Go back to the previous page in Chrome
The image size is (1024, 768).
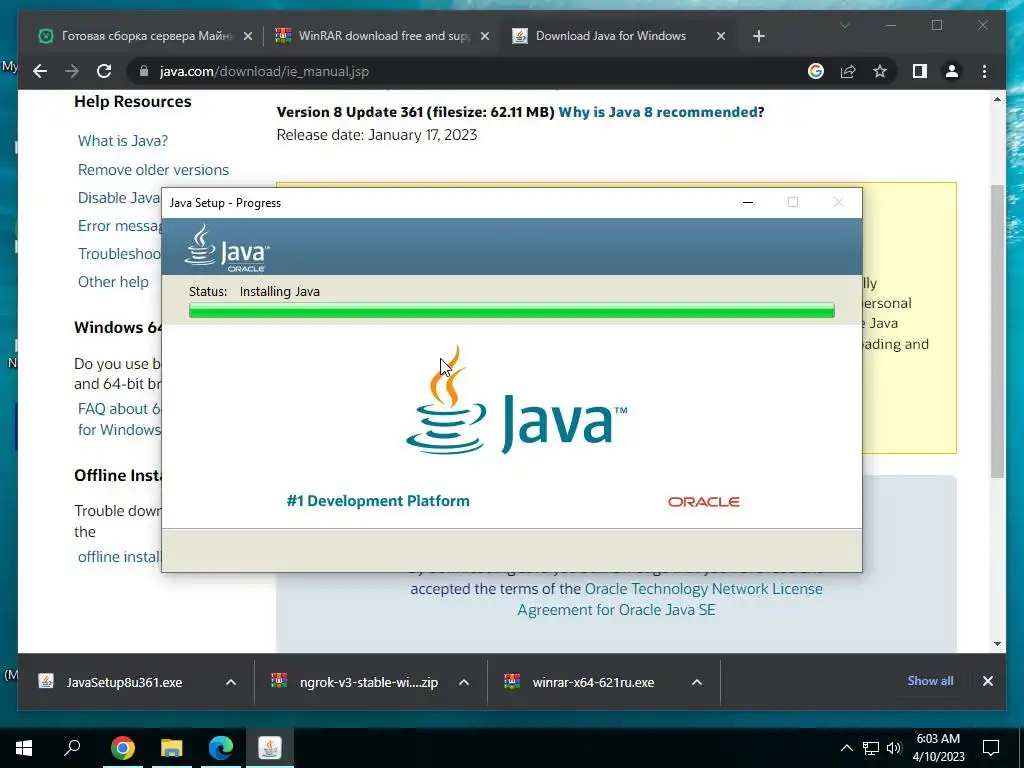(x=40, y=71)
